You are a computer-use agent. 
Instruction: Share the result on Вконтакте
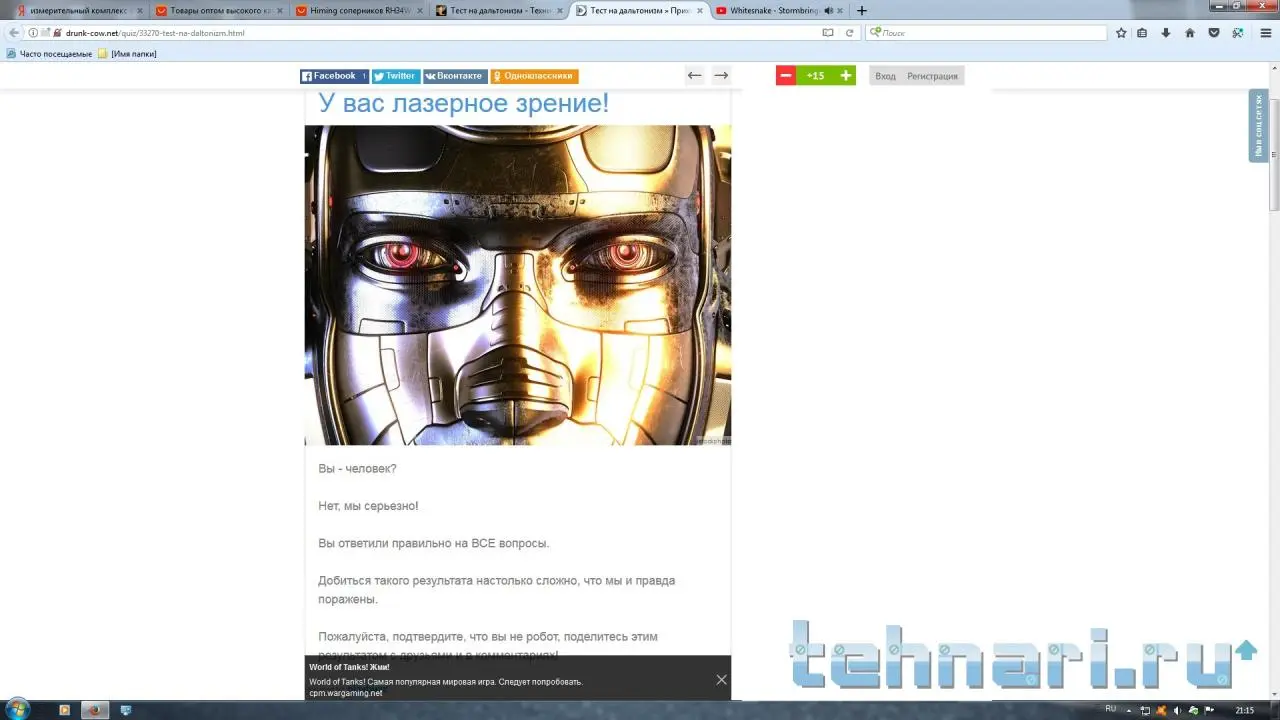click(x=455, y=76)
